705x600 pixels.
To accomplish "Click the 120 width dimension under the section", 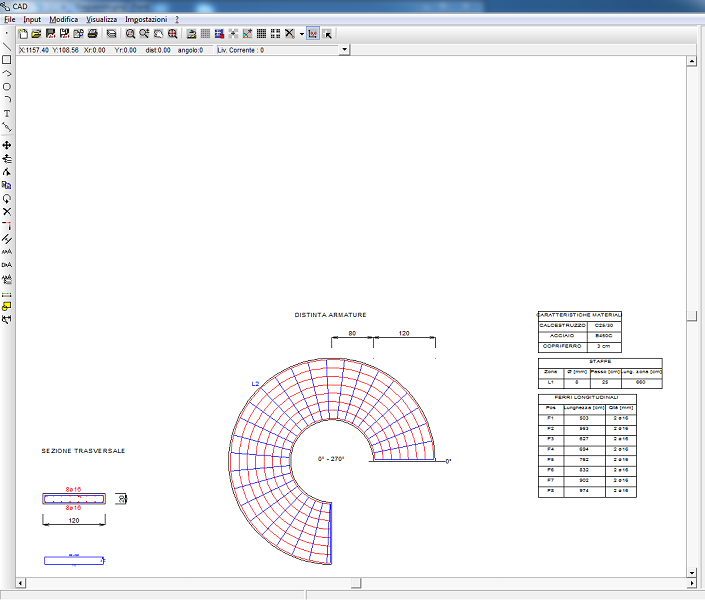I will pos(74,520).
